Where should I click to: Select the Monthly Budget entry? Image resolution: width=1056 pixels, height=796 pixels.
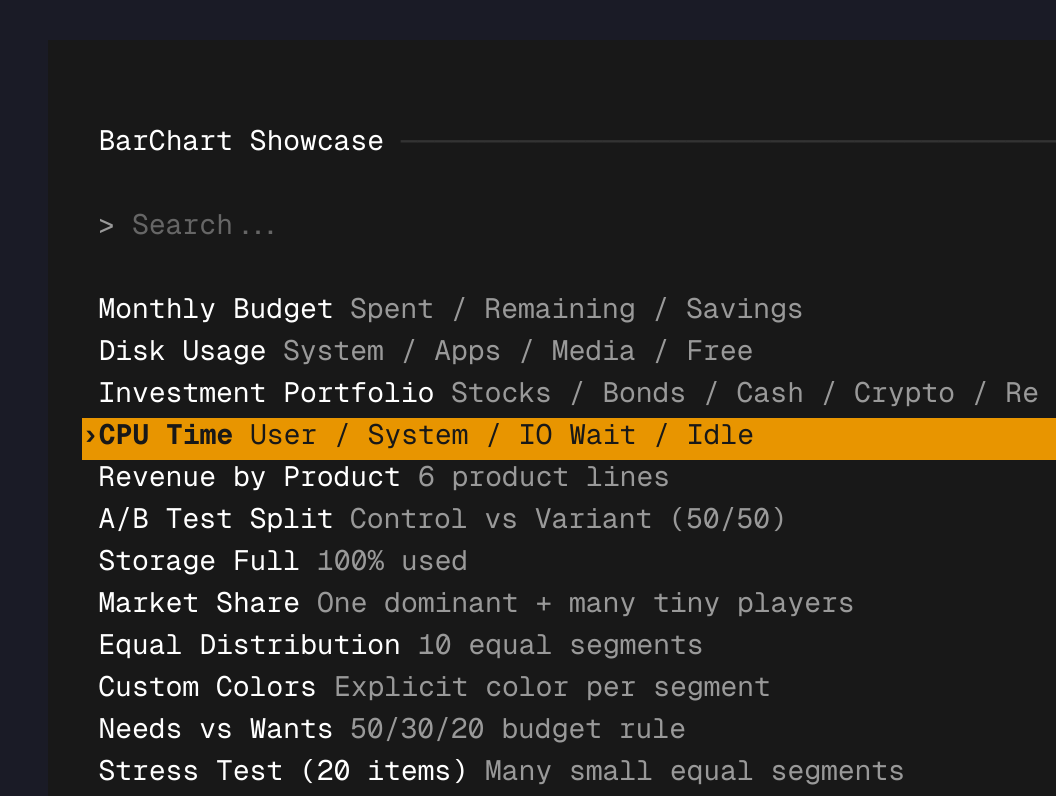click(215, 309)
